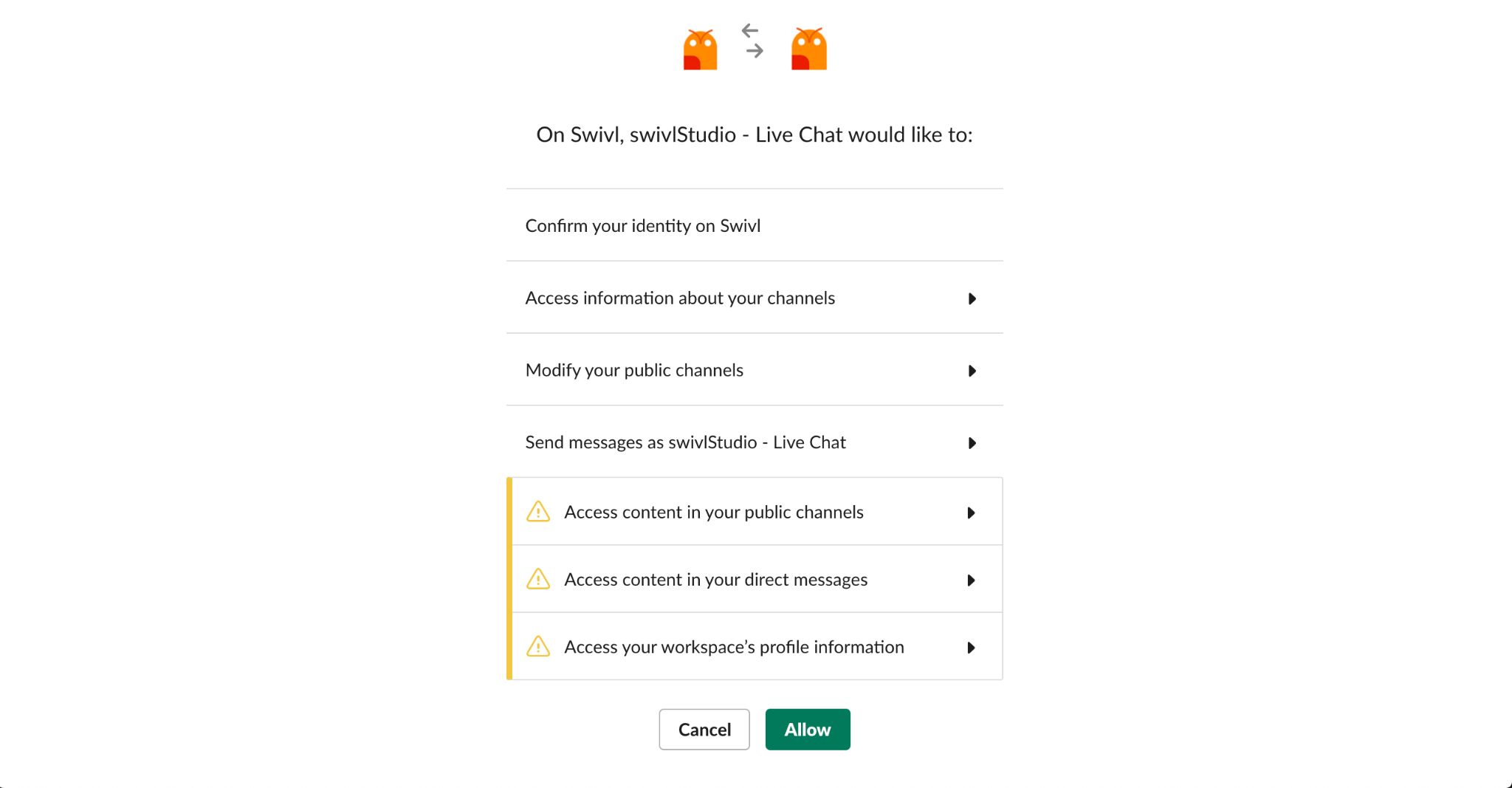Click the exchange arrows icon between the apps
The width and height of the screenshot is (1512, 788).
(753, 41)
